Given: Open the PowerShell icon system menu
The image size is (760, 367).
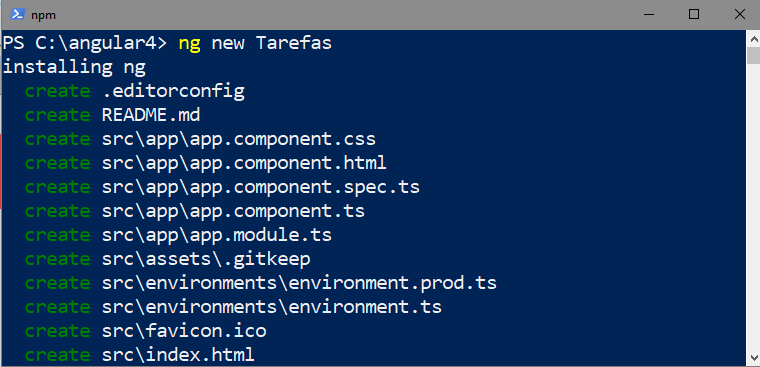Looking at the screenshot, I should 17,15.
